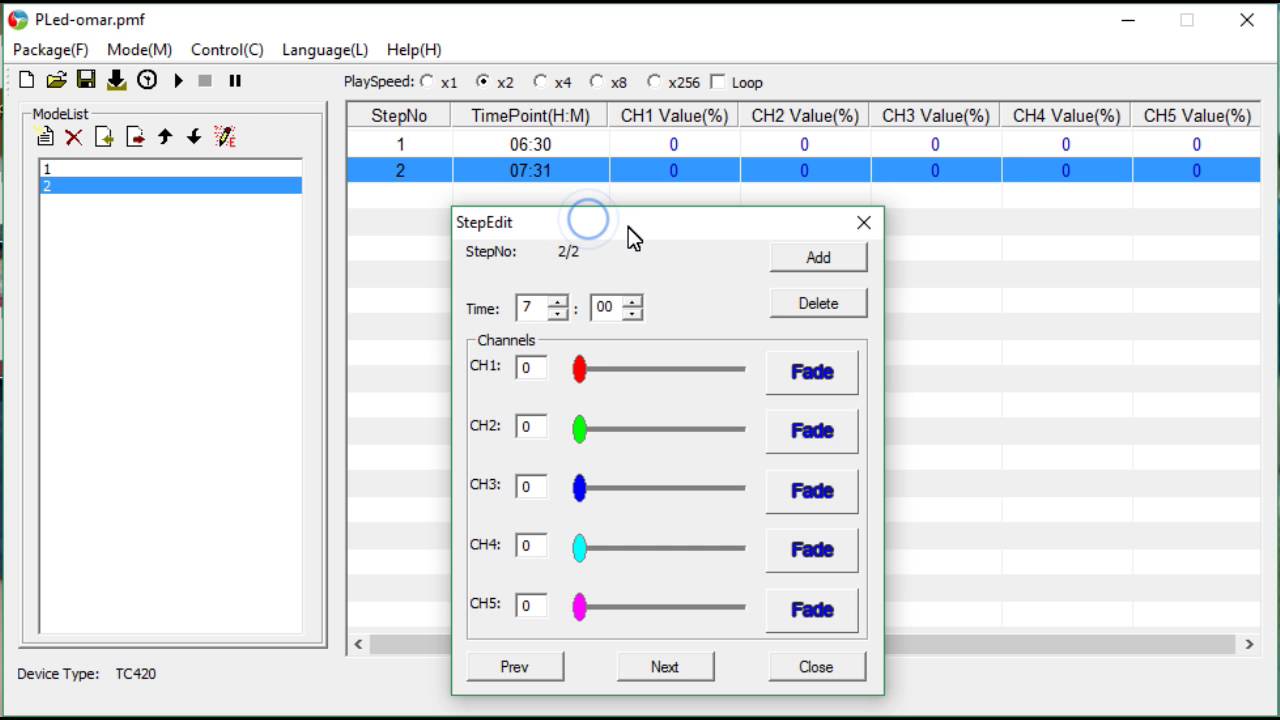
Task: Click the Fade button for CH1
Action: pos(812,372)
